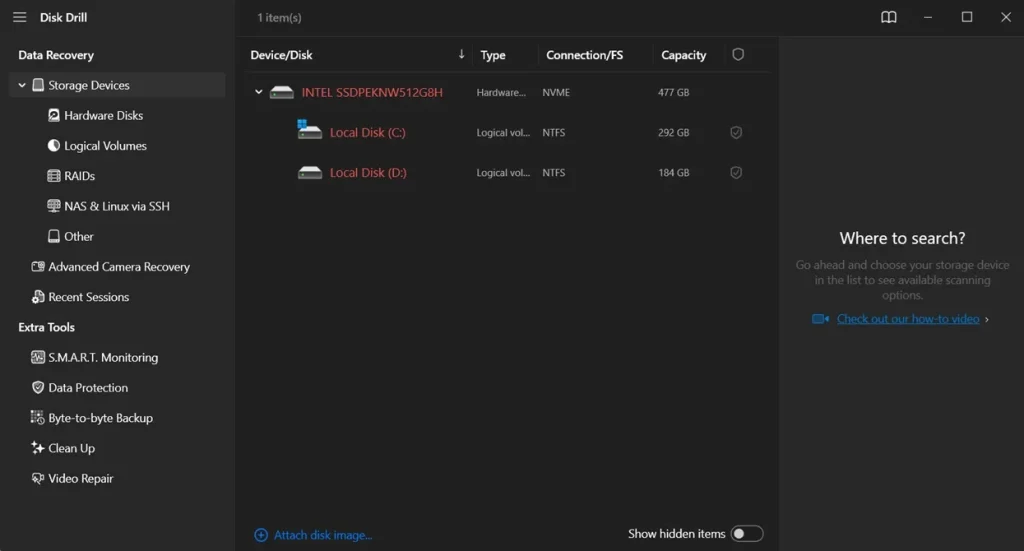Click the NAS & Linux via SSH icon
Screen dimensions: 1024x551
(x=54, y=206)
